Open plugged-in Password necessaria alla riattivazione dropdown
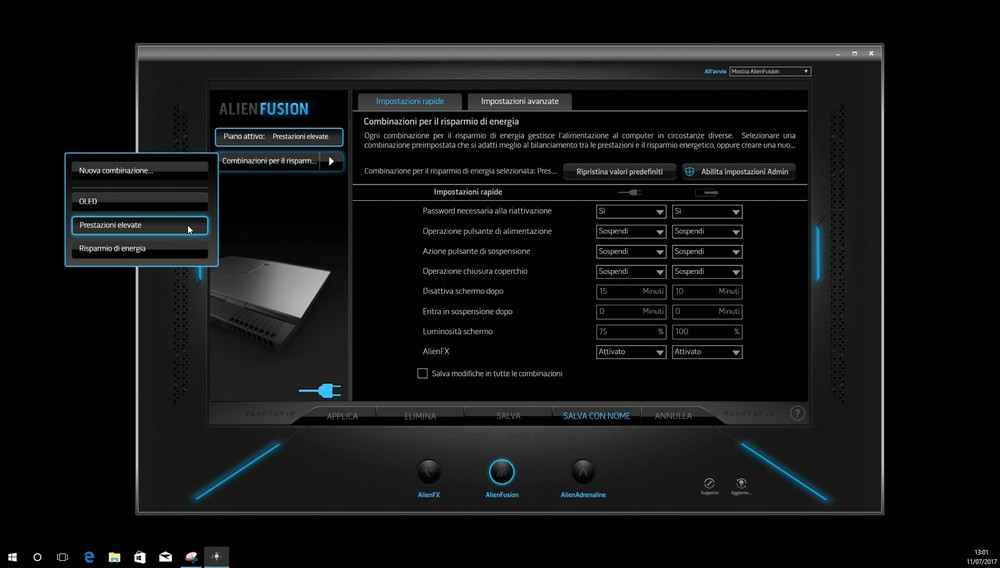1000x568 pixels. click(631, 212)
